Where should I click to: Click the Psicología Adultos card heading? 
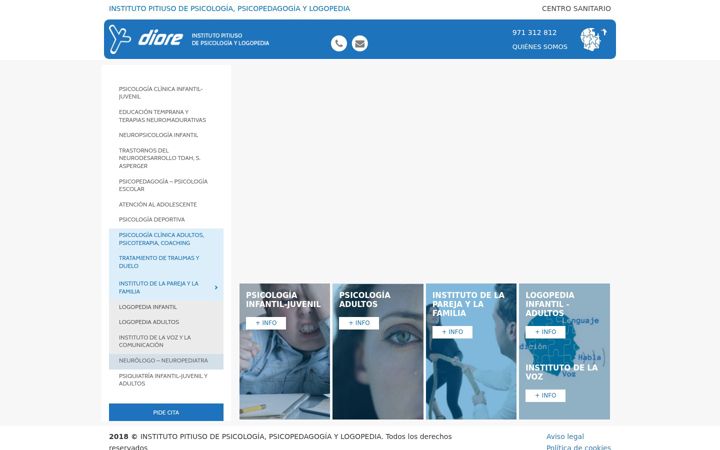365,300
